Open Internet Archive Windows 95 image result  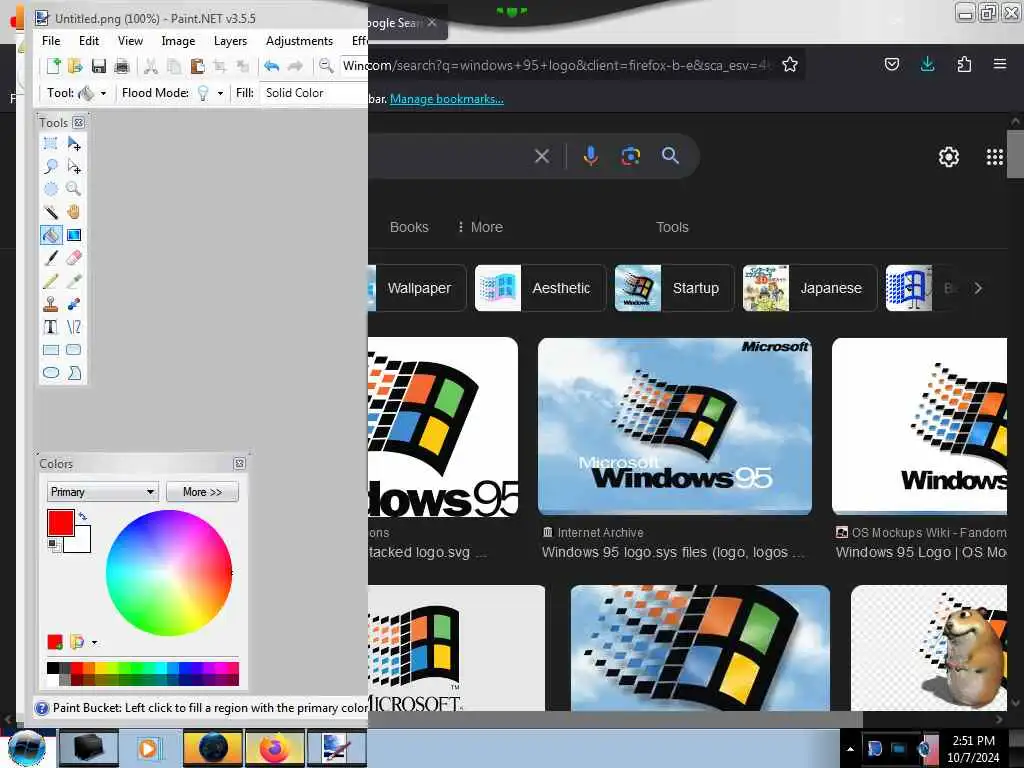pyautogui.click(x=675, y=426)
